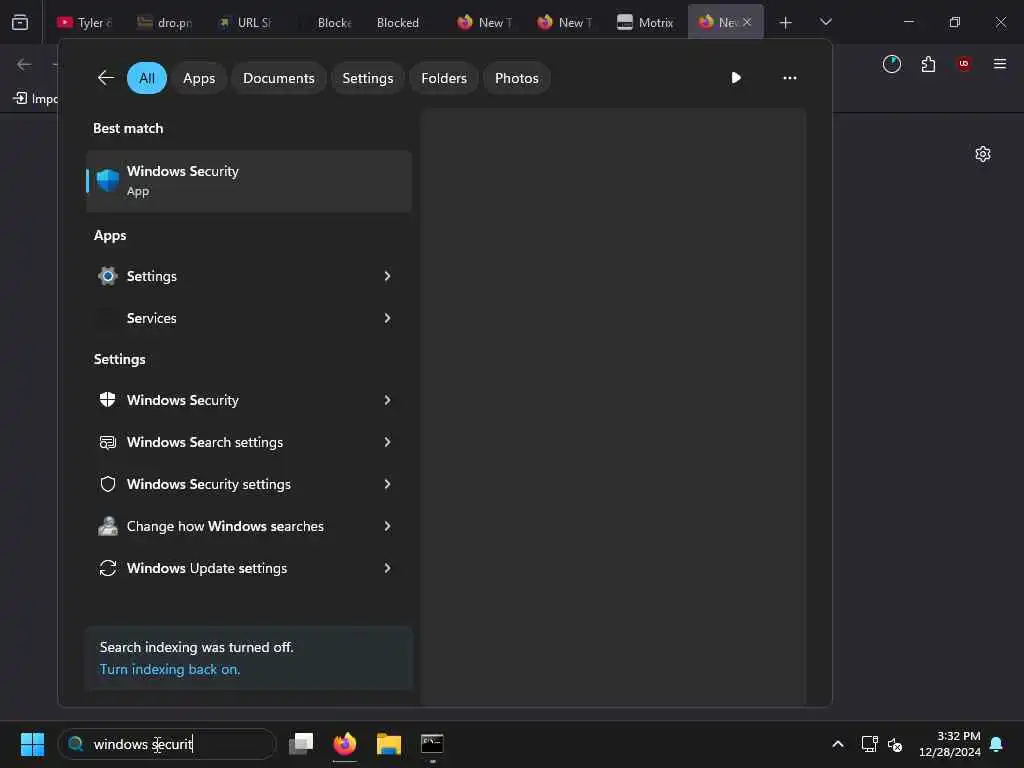Screen dimensions: 1024x768
Task: Select the All filter
Action: pyautogui.click(x=147, y=78)
